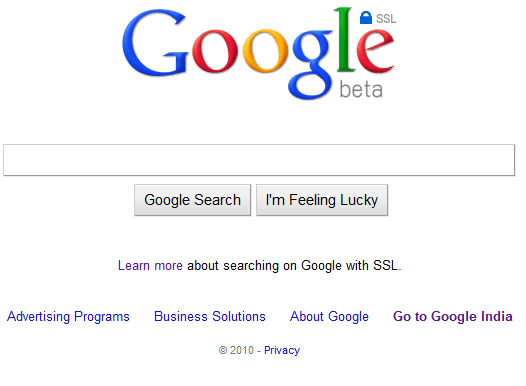Click the yellow letter o in the Google logo

click(265, 51)
